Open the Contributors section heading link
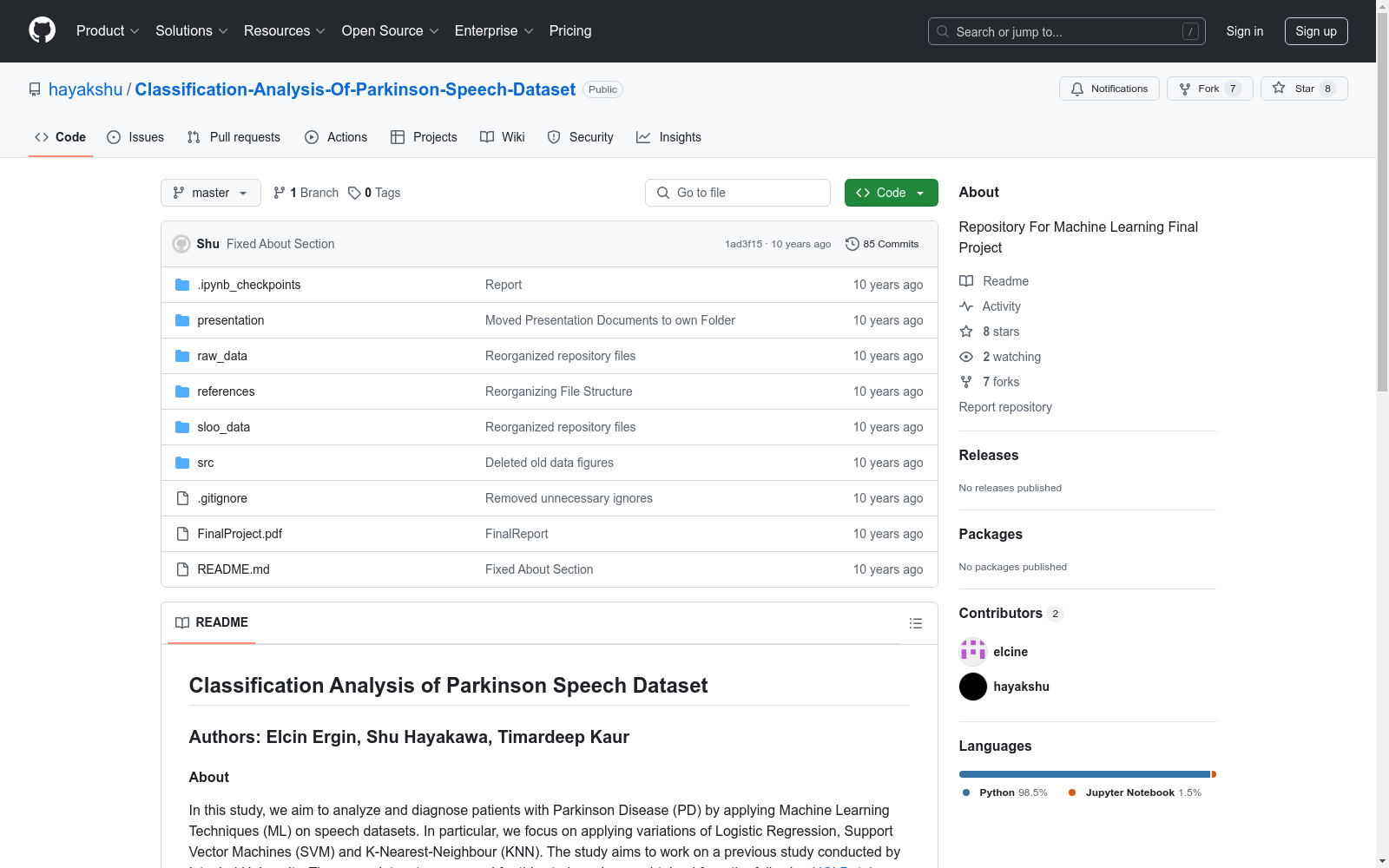The width and height of the screenshot is (1389, 868). click(1011, 613)
